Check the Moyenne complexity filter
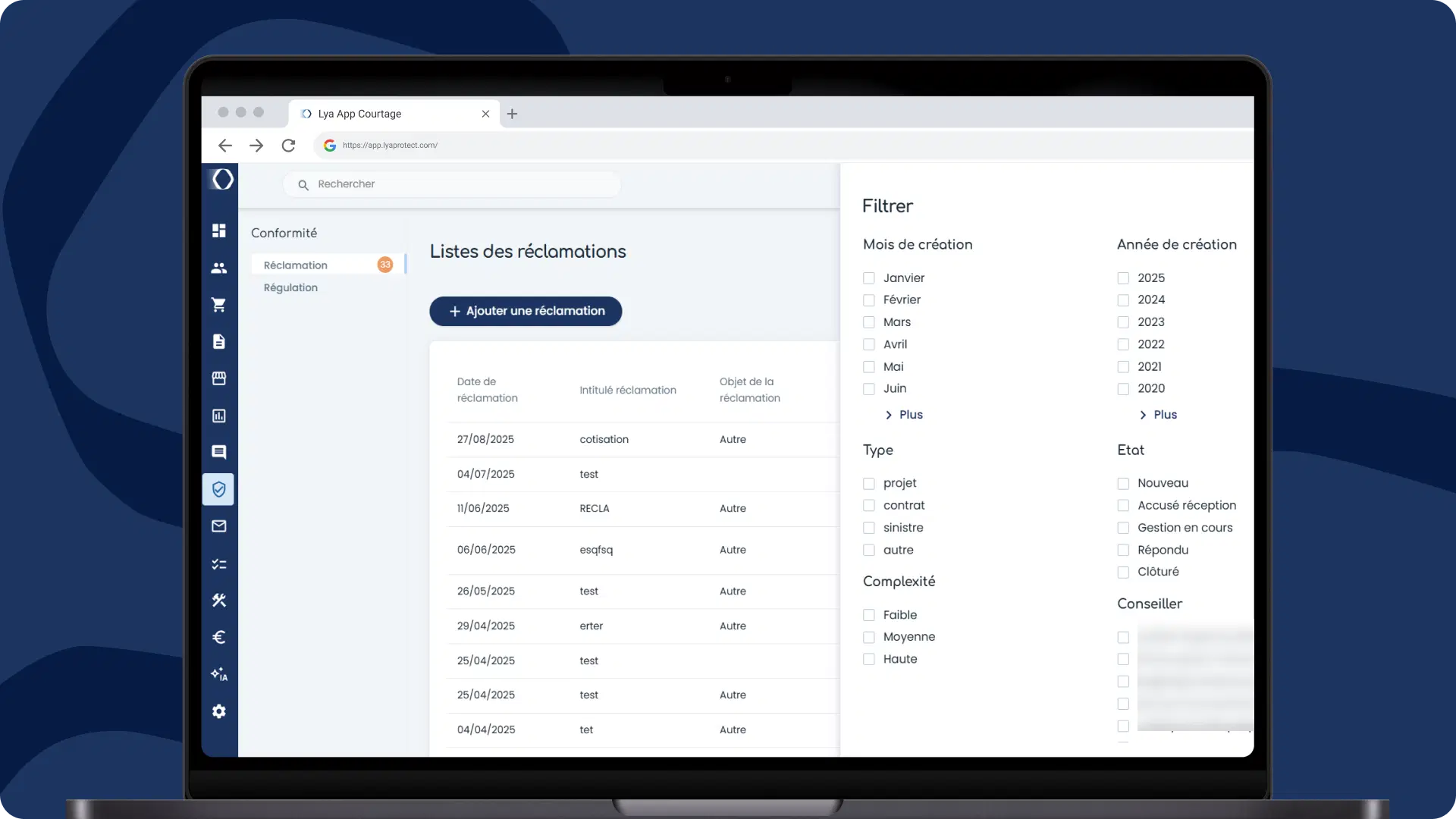 869,638
